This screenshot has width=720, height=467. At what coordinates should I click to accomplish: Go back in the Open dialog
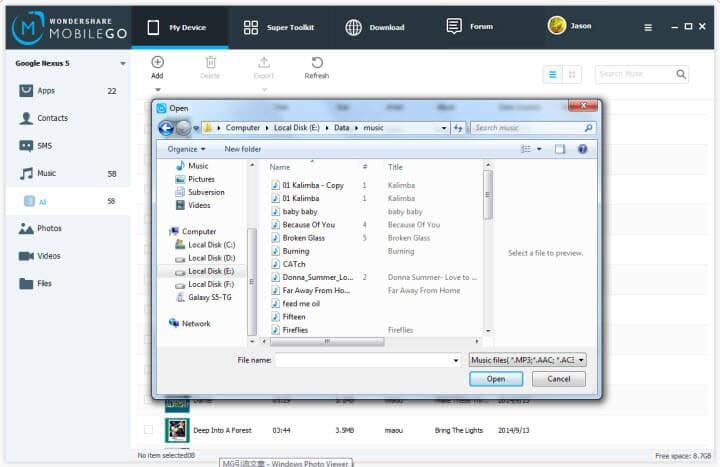point(166,128)
